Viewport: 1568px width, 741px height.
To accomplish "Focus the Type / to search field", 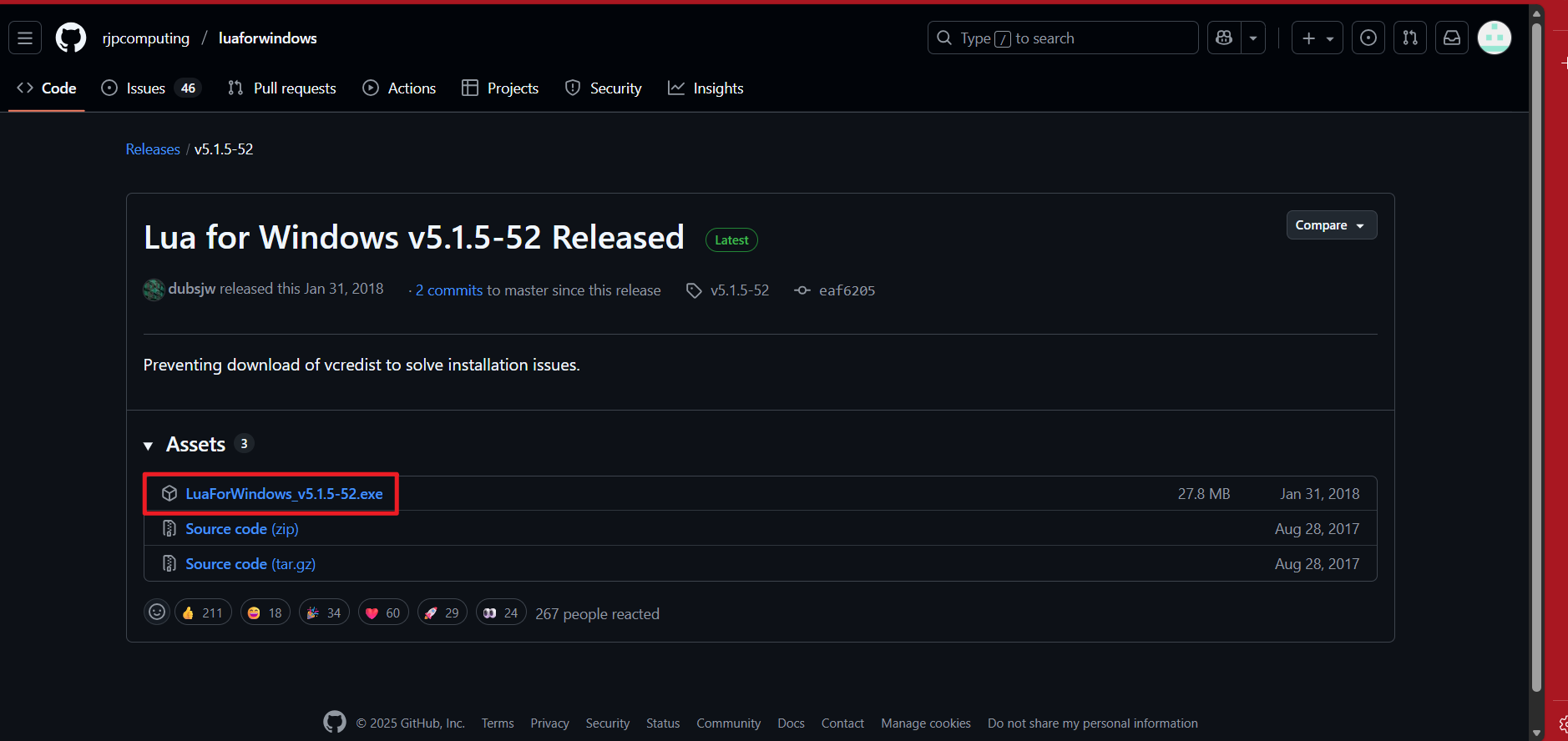I will click(1063, 38).
